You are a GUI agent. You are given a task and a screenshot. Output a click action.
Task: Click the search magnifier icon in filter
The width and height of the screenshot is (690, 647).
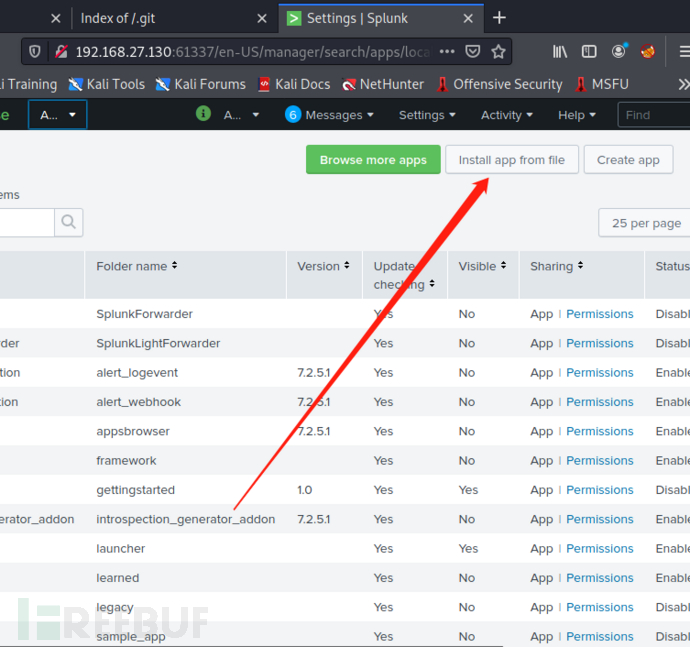point(69,222)
